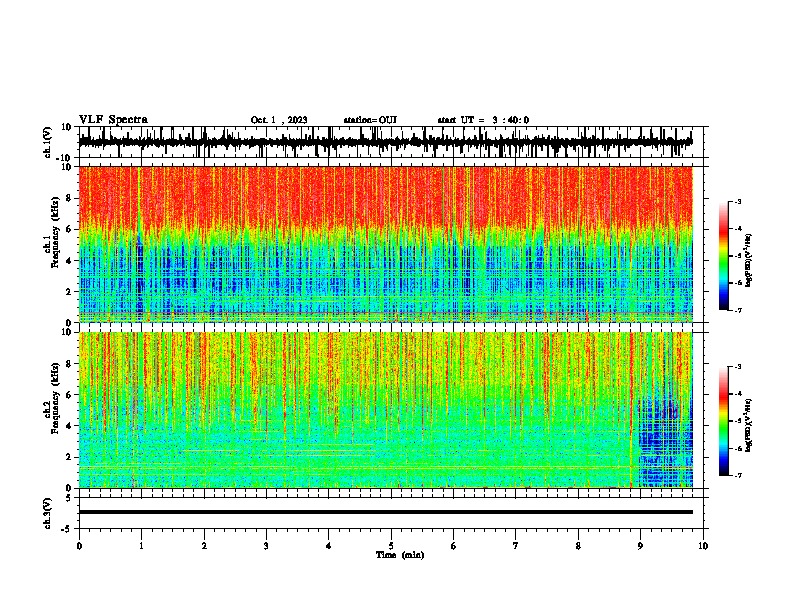Click the '2' kHz tick of ch.2 spectrogram
The width and height of the screenshot is (792, 612).
[69, 457]
